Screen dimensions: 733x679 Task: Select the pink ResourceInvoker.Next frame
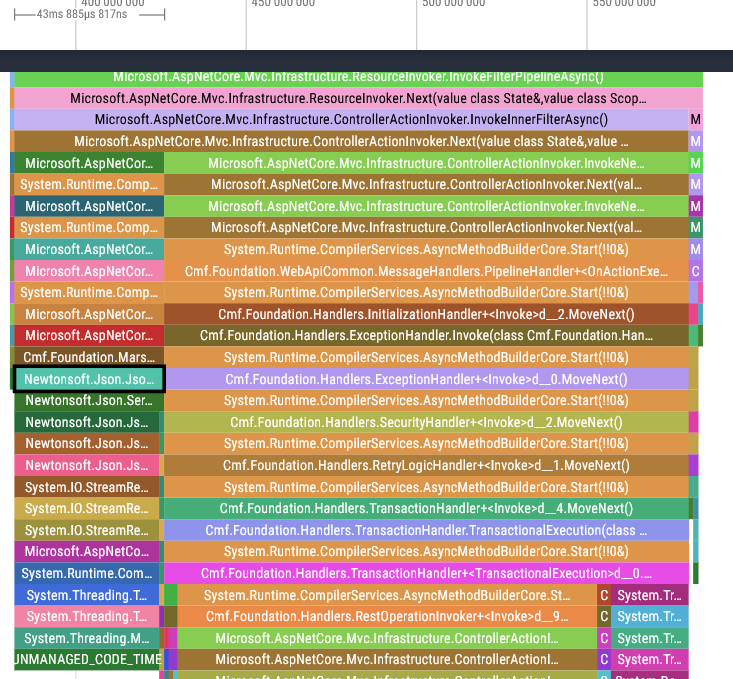coord(358,98)
